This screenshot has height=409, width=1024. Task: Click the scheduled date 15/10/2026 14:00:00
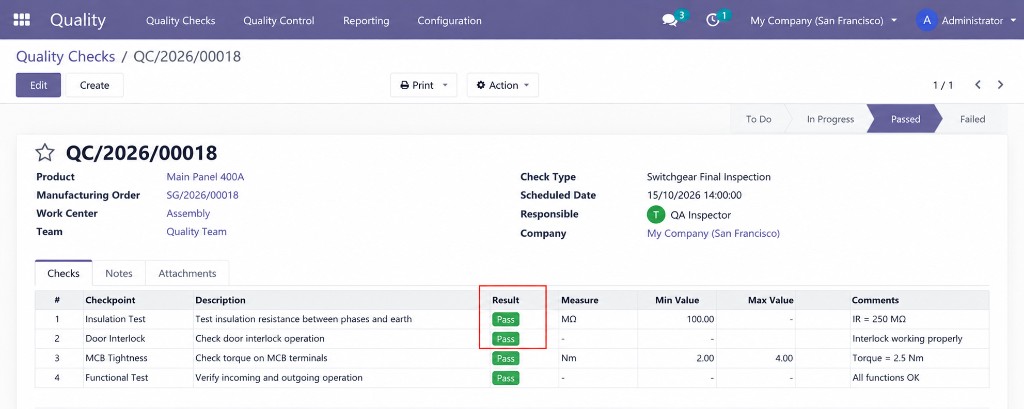point(694,195)
